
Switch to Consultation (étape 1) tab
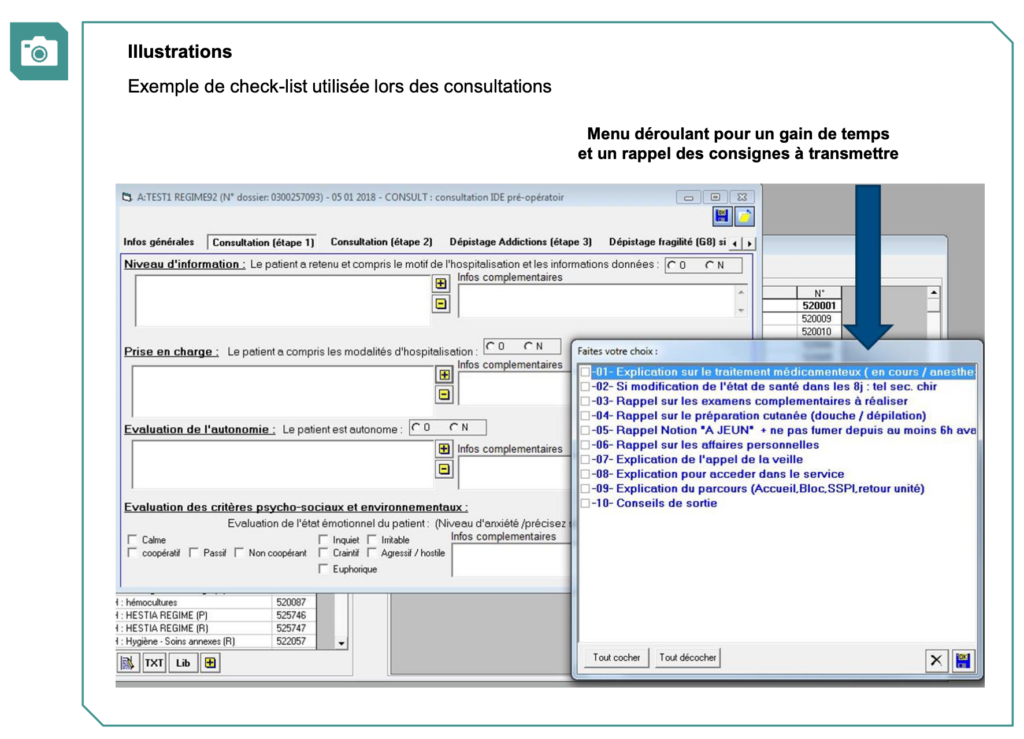pos(263,242)
